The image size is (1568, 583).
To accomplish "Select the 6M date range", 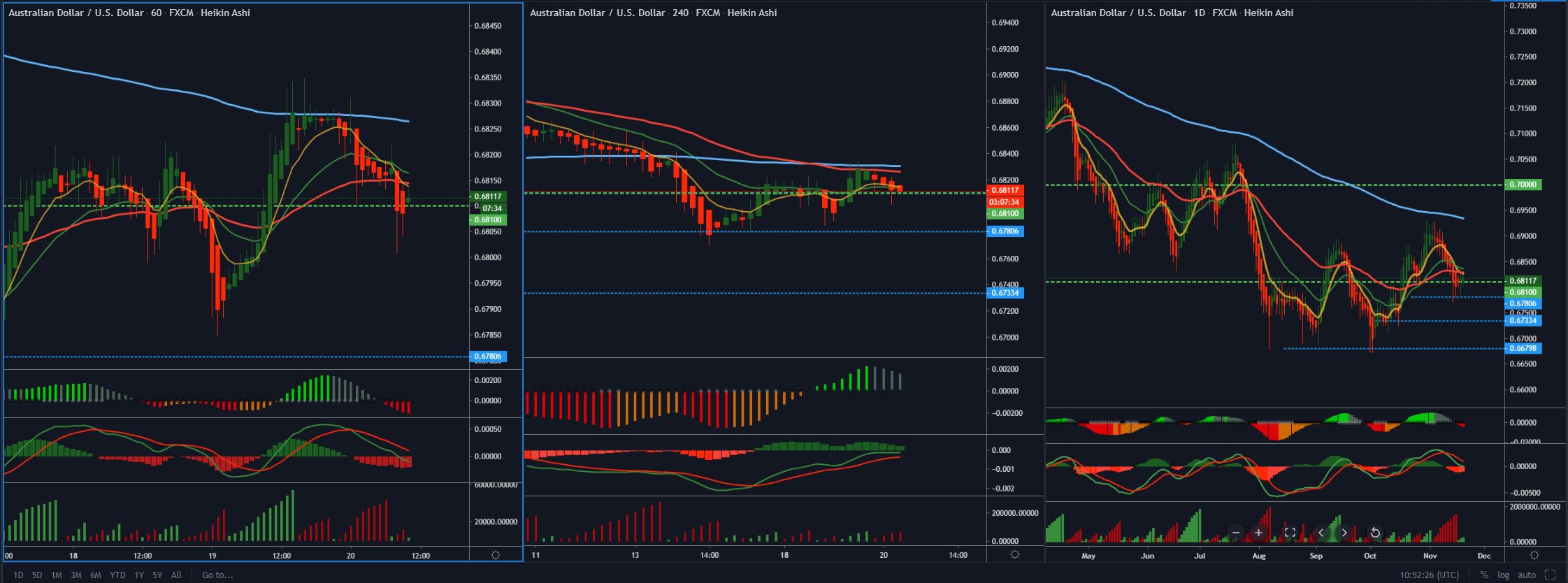I will [x=95, y=575].
